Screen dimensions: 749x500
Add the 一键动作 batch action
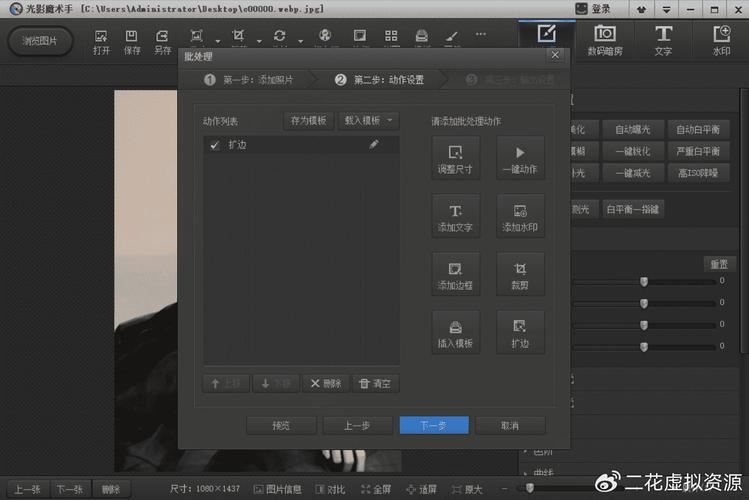pyautogui.click(x=520, y=158)
